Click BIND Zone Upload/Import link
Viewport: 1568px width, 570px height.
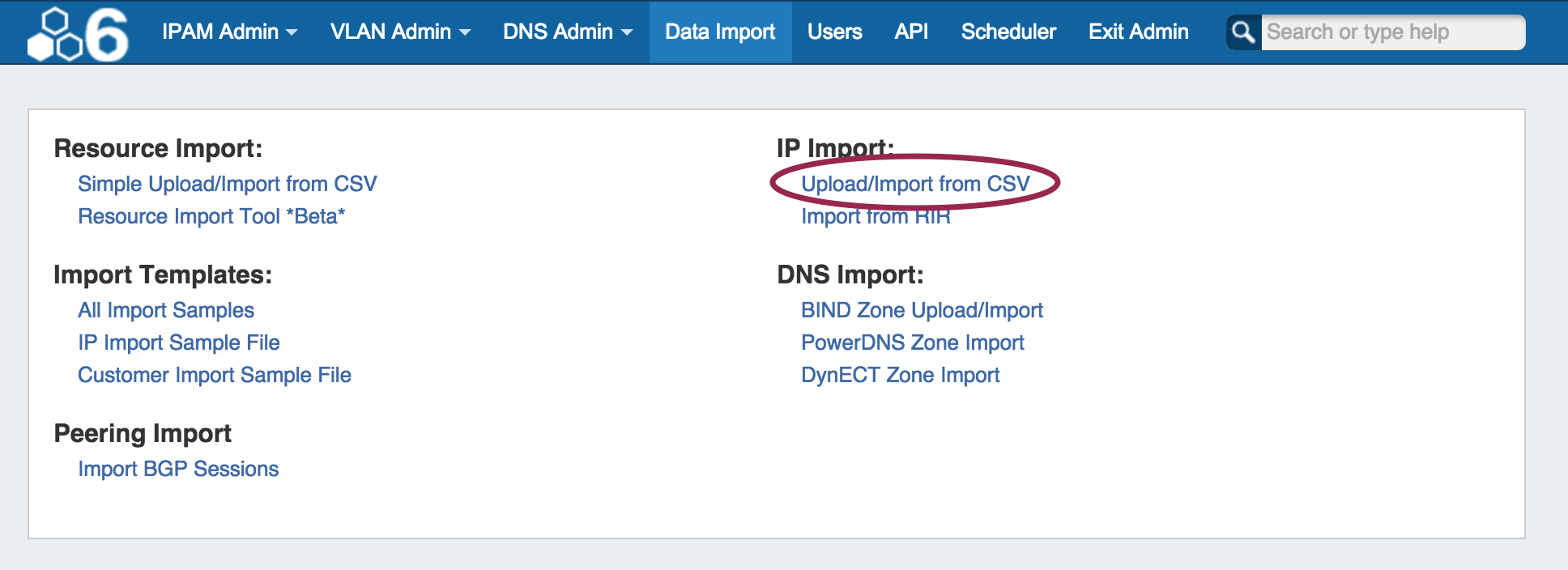[x=922, y=311]
